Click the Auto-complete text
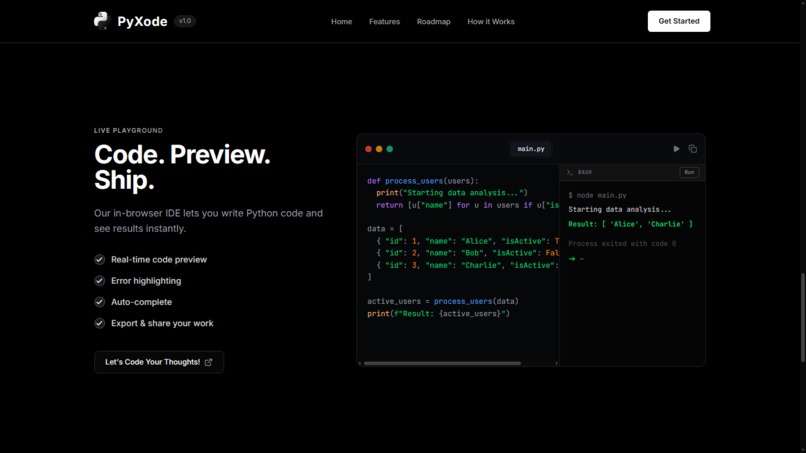The height and width of the screenshot is (453, 806). 141,302
